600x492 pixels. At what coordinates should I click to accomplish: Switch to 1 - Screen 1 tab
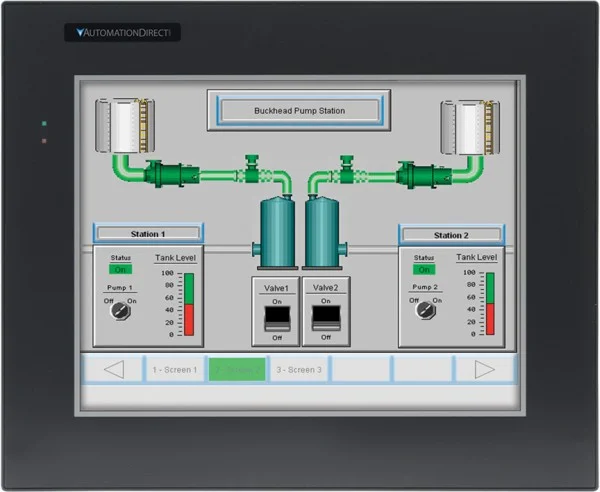(x=175, y=370)
